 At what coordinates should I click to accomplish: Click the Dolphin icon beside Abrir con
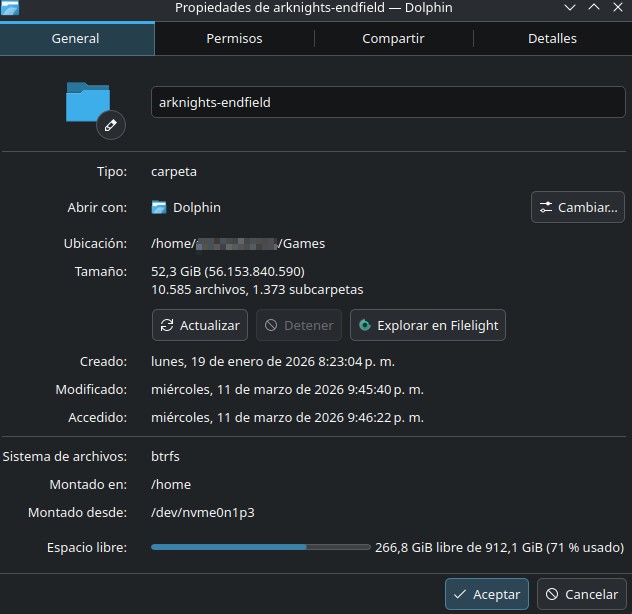pos(159,207)
